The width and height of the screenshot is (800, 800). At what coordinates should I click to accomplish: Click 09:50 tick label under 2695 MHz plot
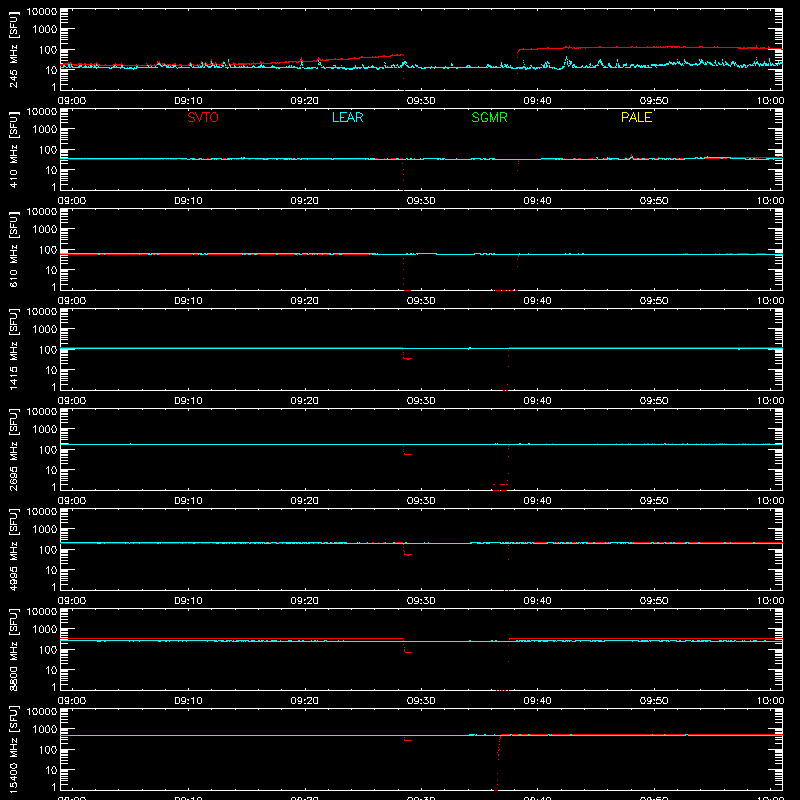[x=654, y=501]
